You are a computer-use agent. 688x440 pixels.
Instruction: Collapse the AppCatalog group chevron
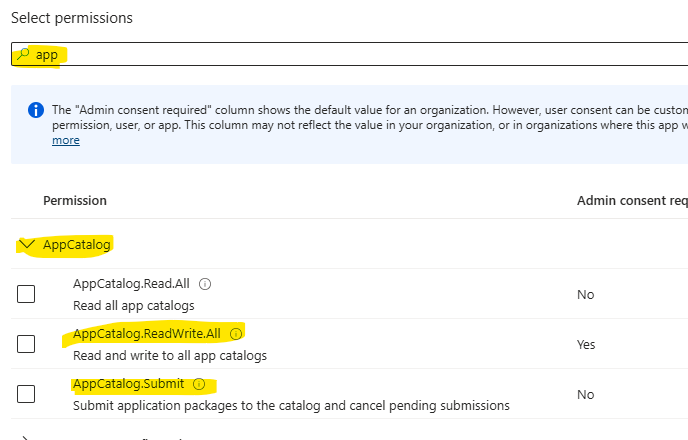coord(27,245)
